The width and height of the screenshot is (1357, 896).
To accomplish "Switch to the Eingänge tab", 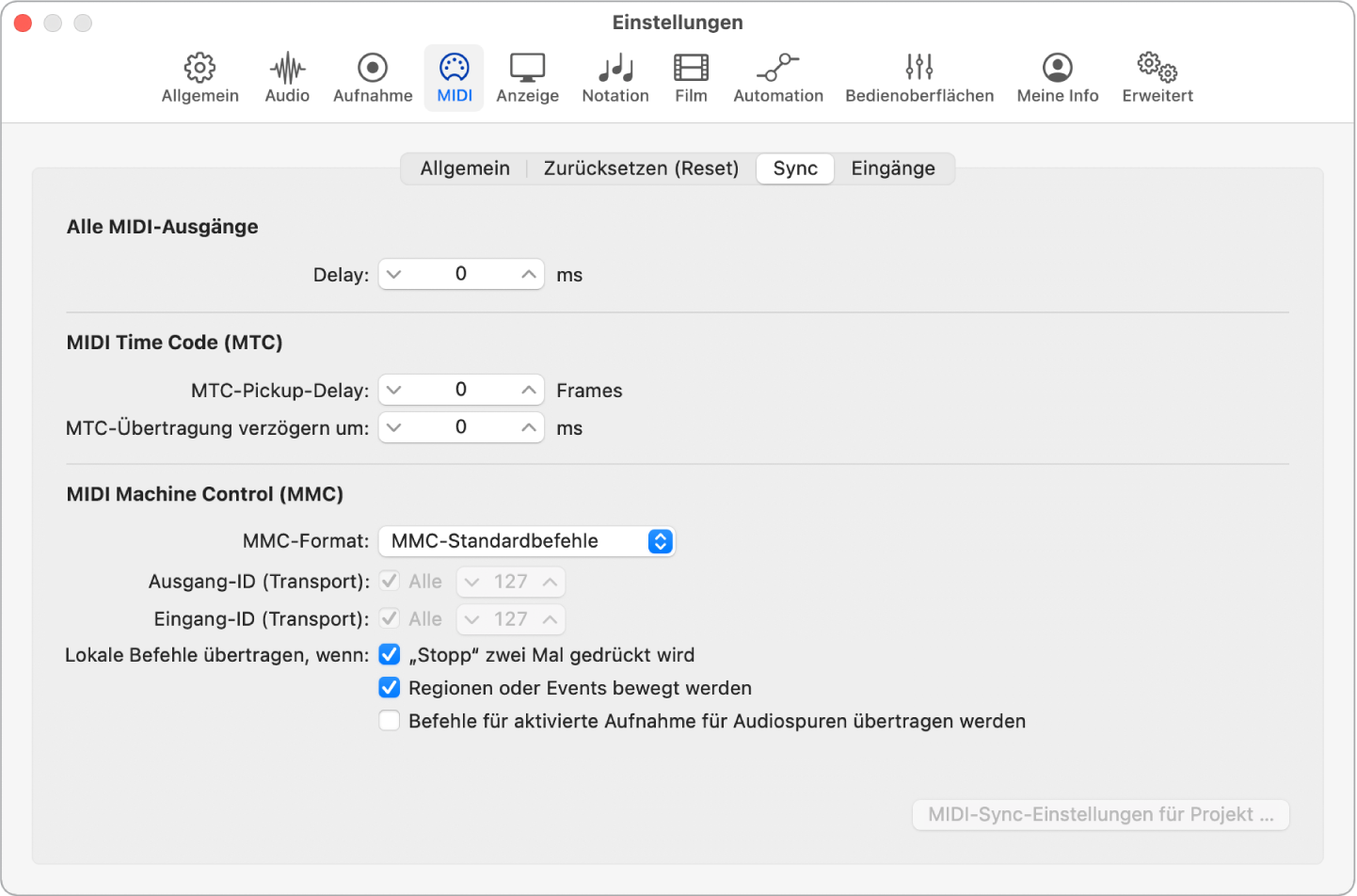I will click(x=892, y=168).
